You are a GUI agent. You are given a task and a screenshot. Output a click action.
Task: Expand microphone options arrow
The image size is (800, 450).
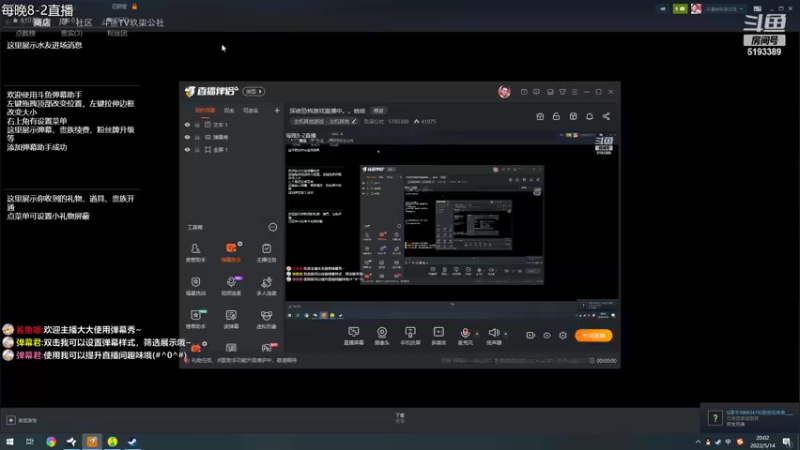(x=477, y=334)
